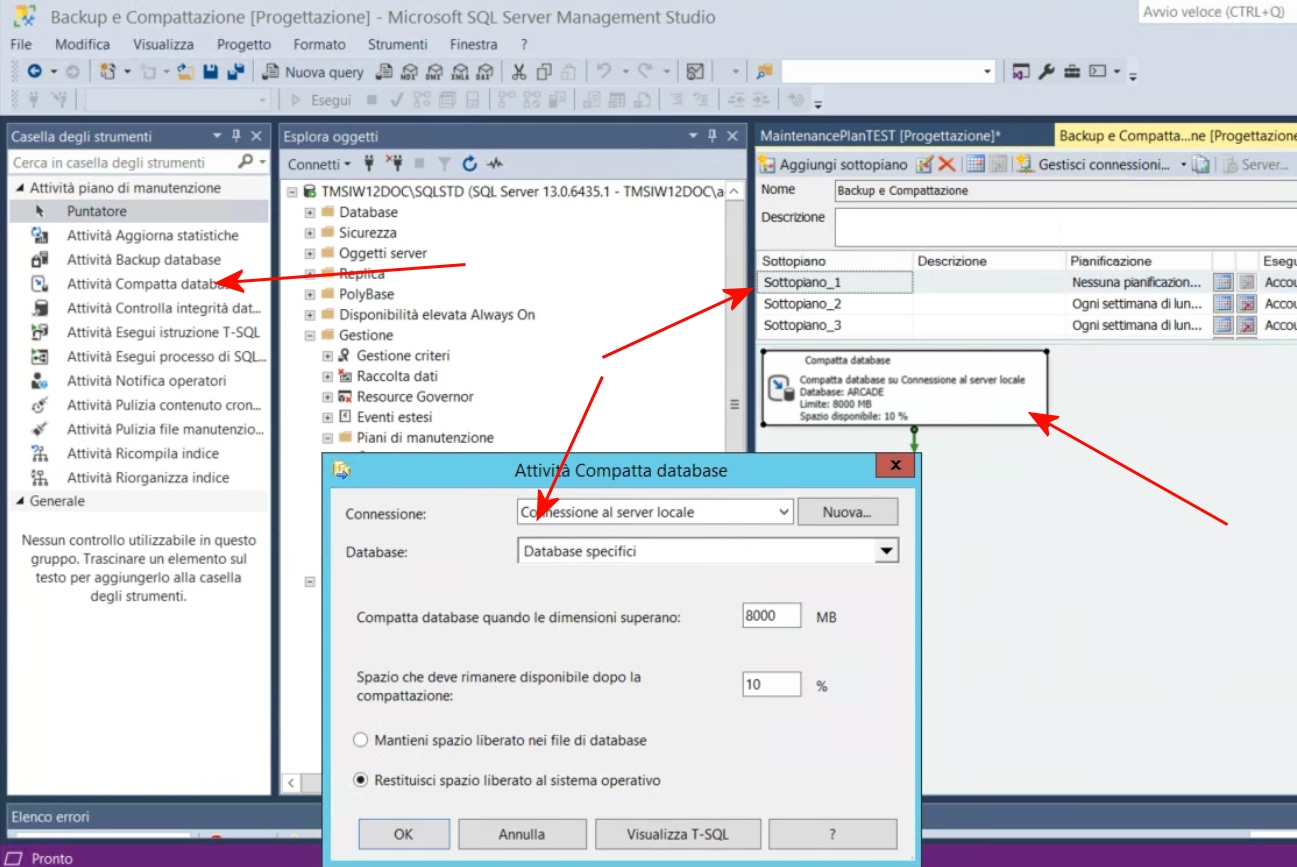Screen dimensions: 1297x867
Task: Open the Connetti dropdown in Esplora oggetti
Action: point(319,164)
